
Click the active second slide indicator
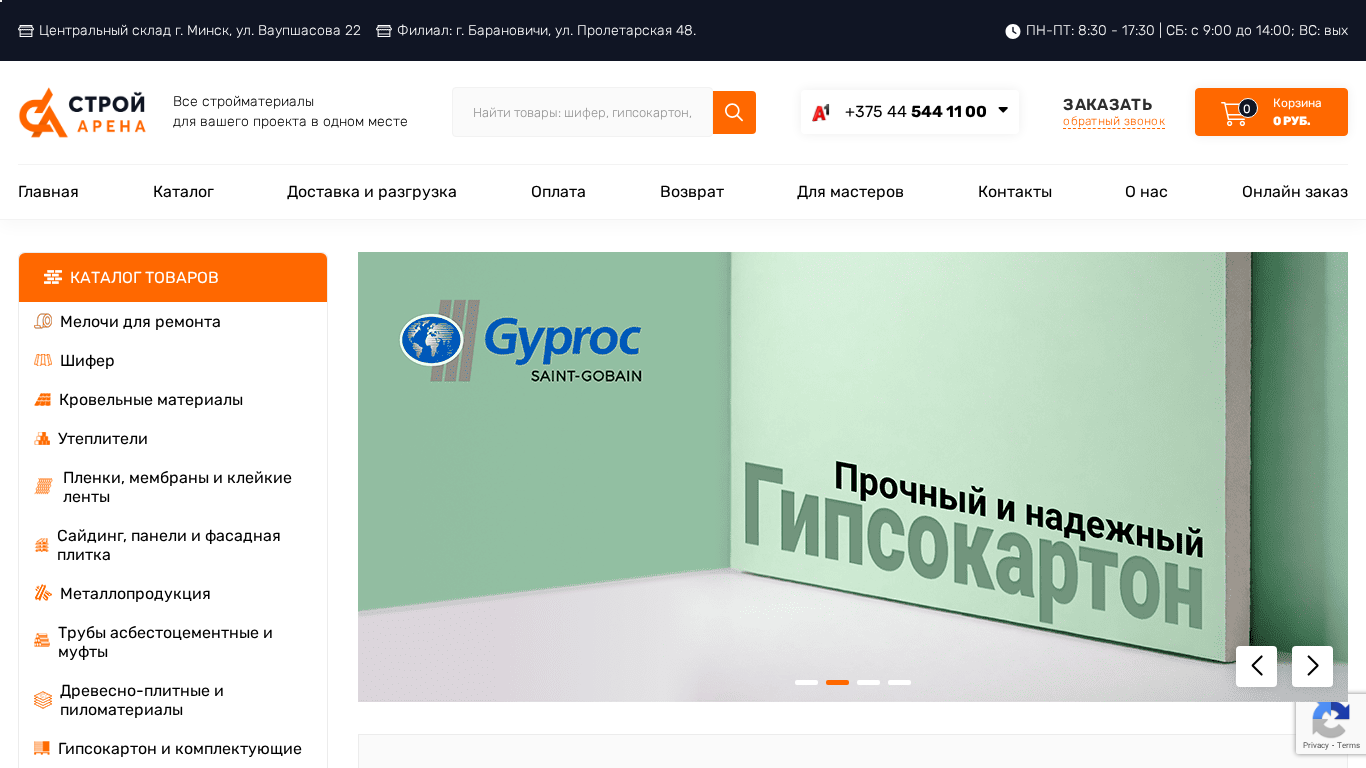tap(837, 682)
